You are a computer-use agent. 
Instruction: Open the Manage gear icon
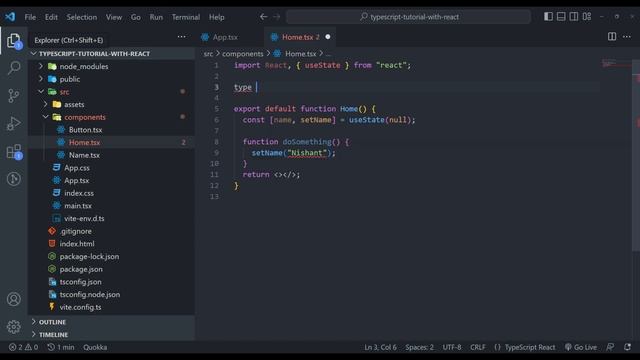point(13,327)
